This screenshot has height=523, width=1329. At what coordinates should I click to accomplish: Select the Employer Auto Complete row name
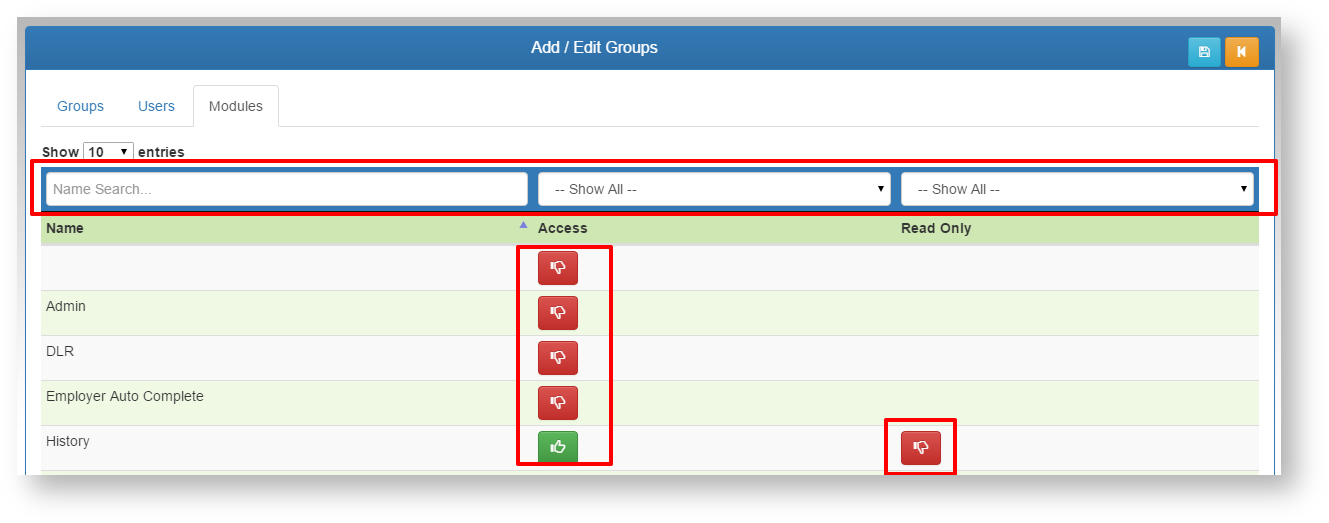click(x=125, y=396)
